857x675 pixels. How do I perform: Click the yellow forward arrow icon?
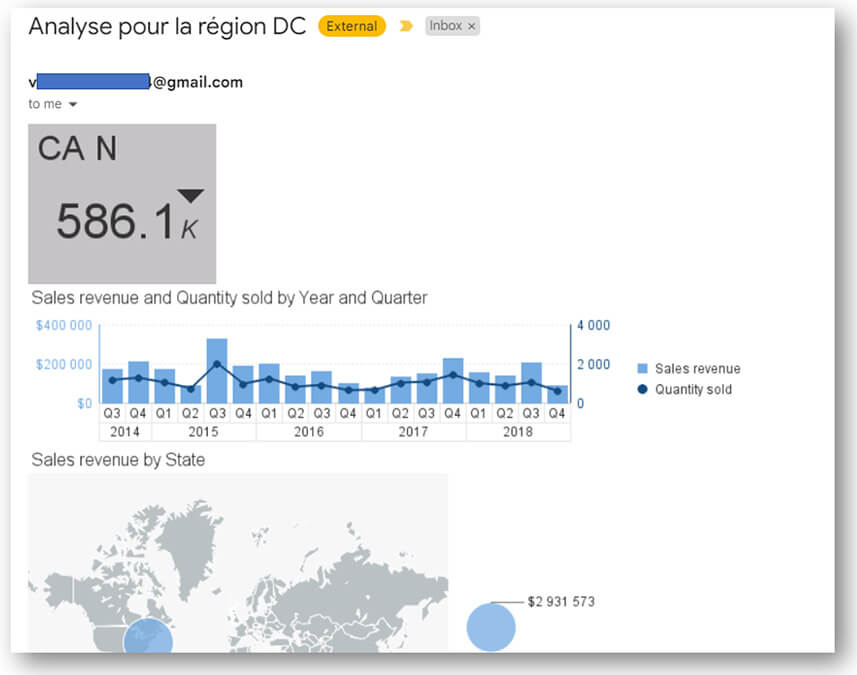[x=405, y=27]
